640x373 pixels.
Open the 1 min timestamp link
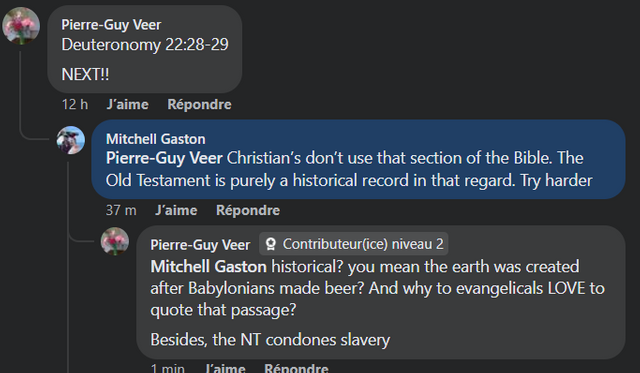pos(167,368)
